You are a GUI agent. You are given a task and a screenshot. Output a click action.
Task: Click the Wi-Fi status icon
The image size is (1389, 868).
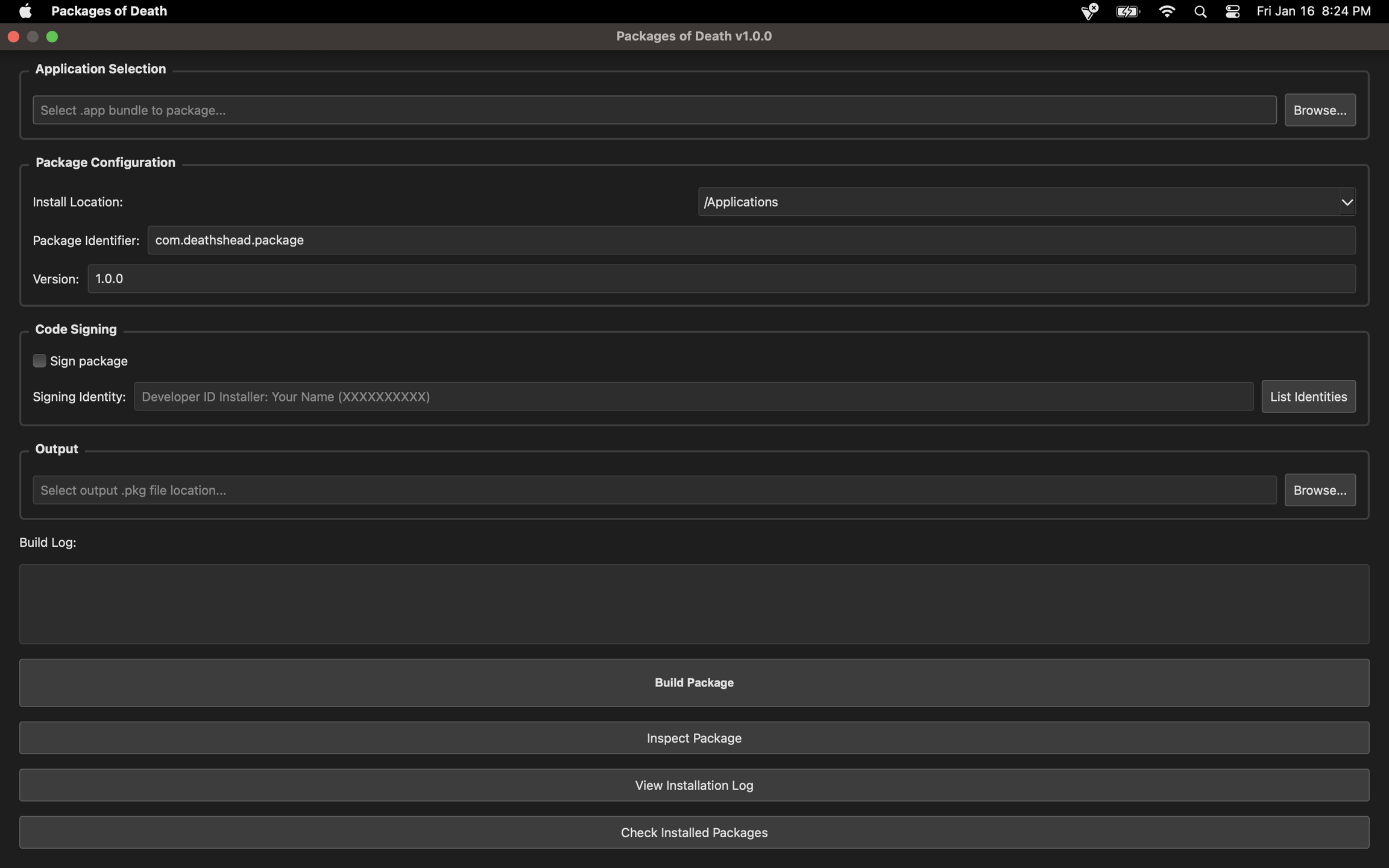[x=1167, y=11]
